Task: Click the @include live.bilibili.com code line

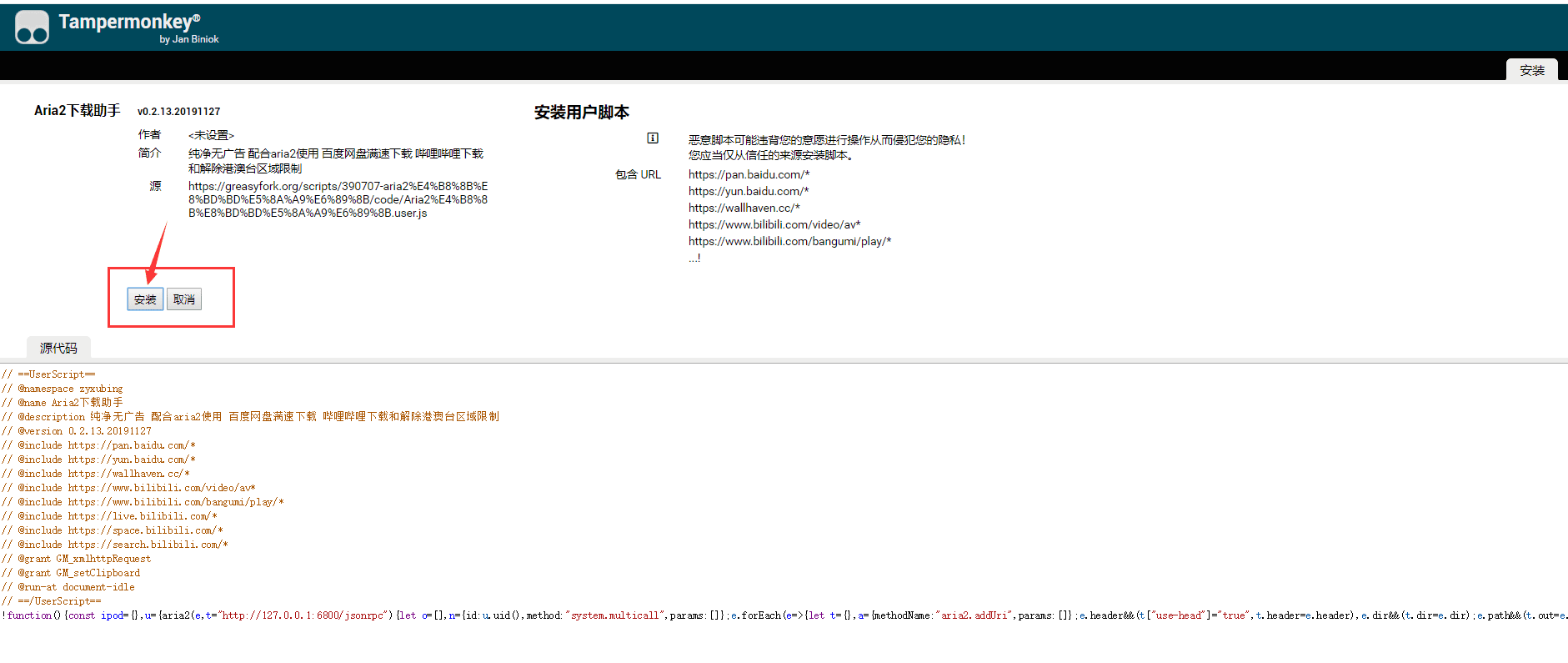Action: point(109,516)
